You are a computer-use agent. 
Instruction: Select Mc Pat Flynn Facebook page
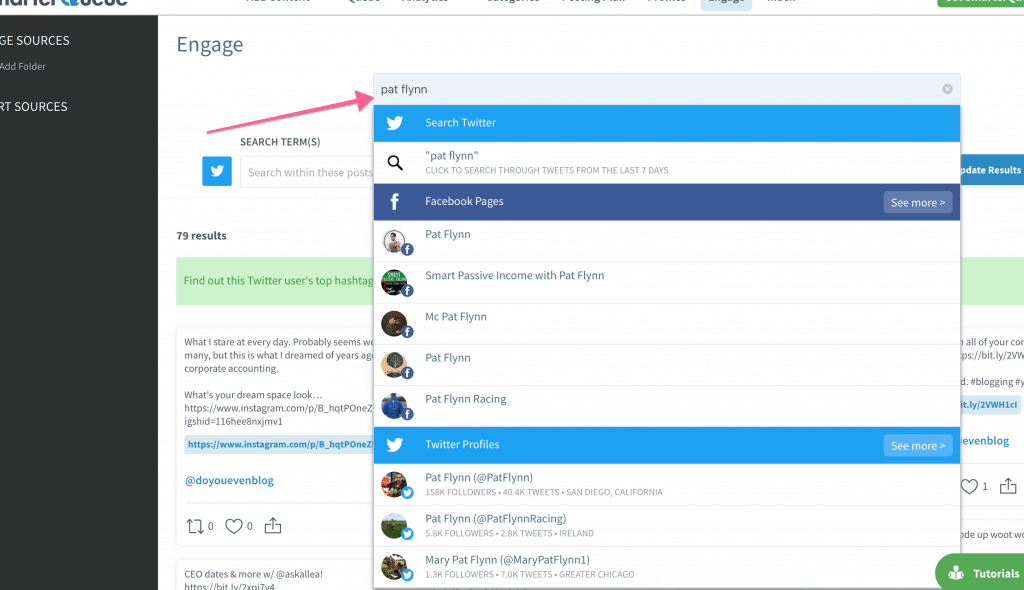coord(667,323)
